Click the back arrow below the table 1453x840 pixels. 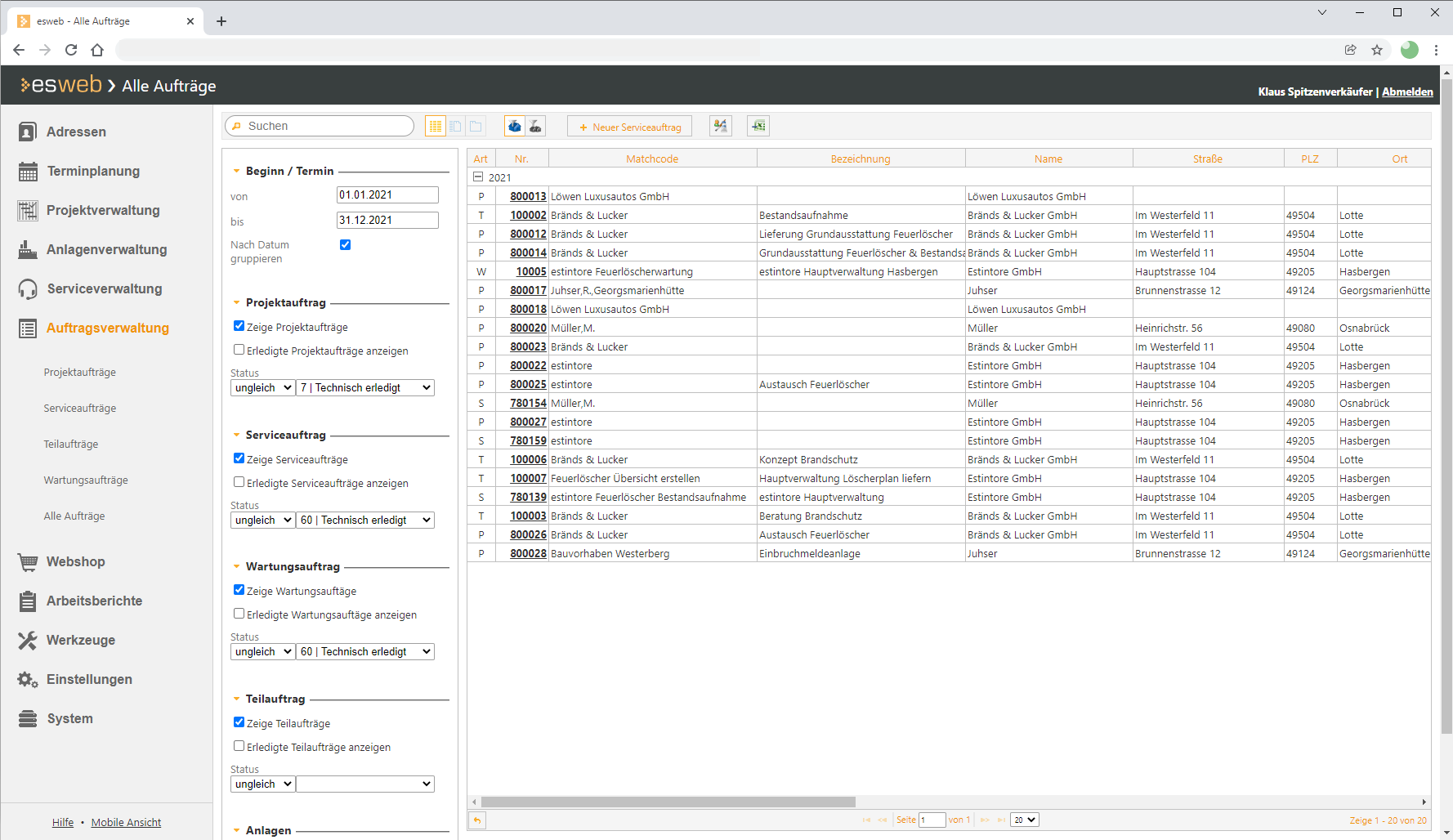click(477, 820)
